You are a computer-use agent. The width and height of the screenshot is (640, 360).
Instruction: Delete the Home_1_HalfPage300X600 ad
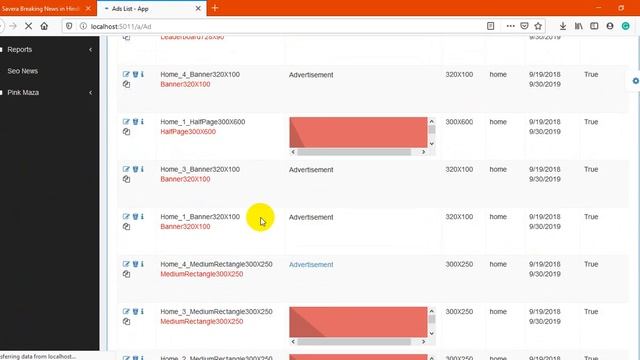tap(135, 122)
